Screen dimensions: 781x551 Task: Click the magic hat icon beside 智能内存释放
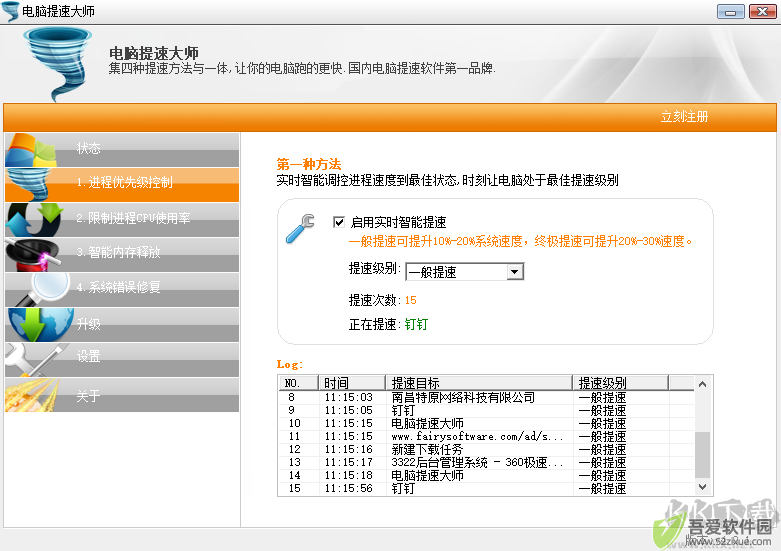point(33,255)
